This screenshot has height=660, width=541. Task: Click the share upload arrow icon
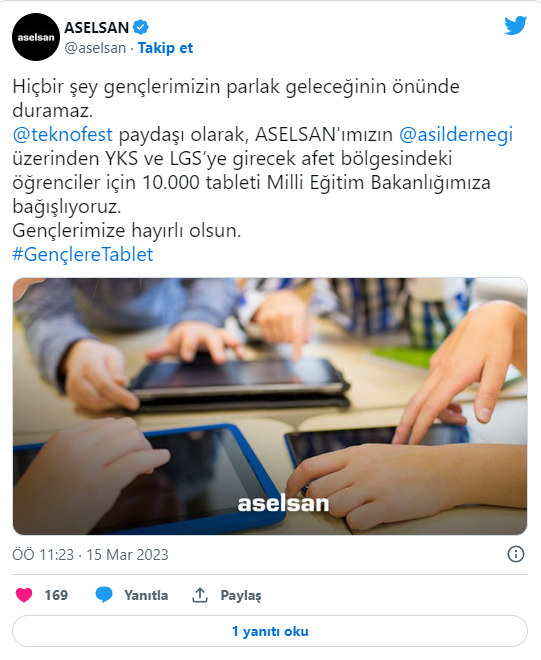(200, 595)
